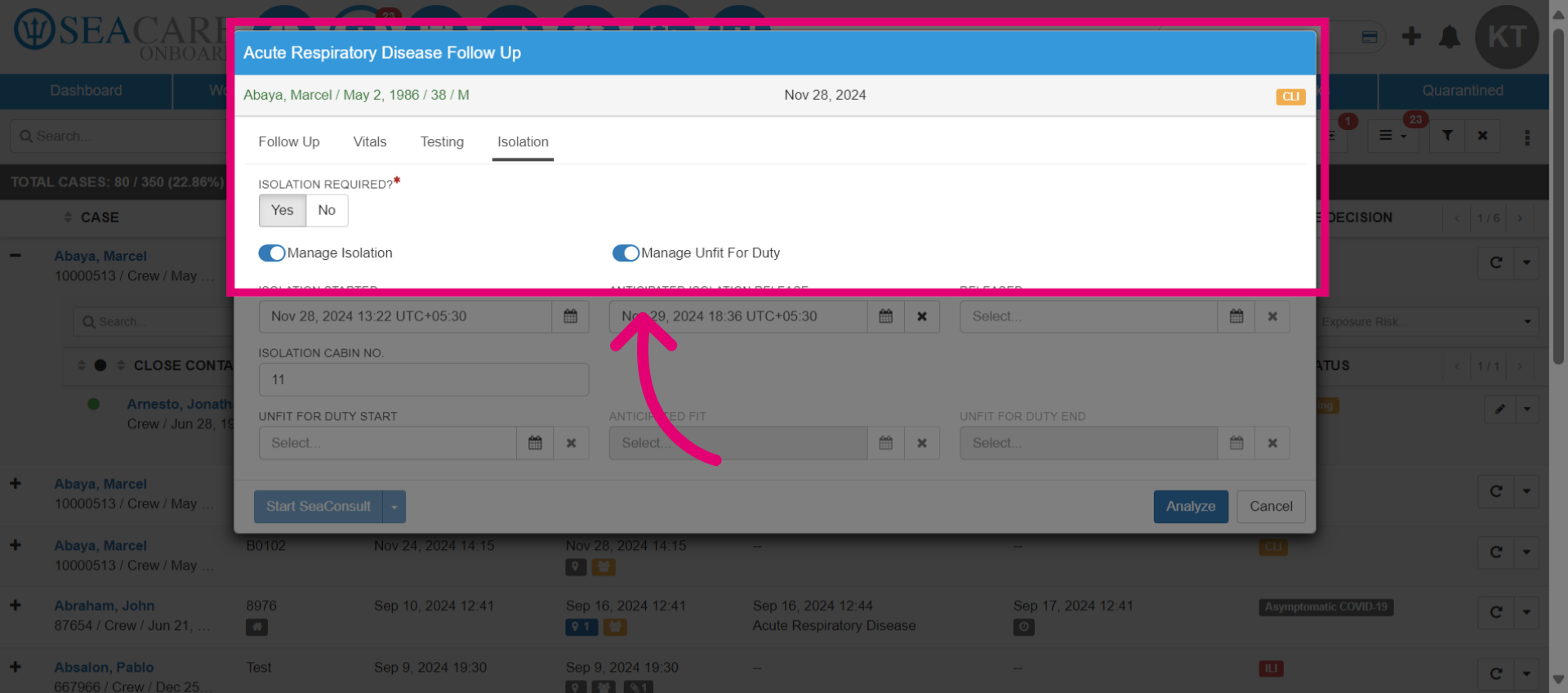Expand the second Abaya, Marcel case row
The width and height of the screenshot is (1568, 693).
(16, 483)
